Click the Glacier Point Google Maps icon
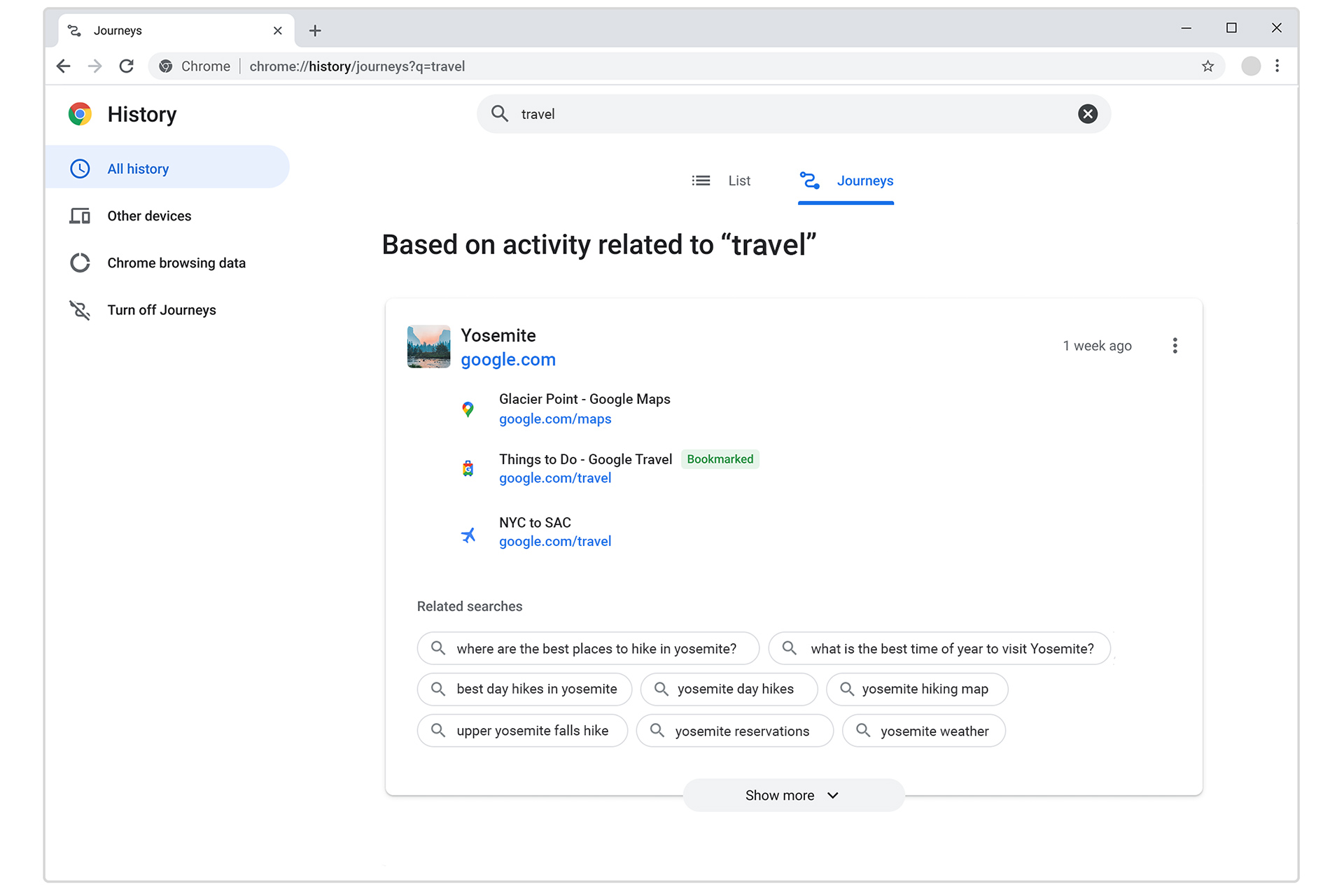 [467, 407]
